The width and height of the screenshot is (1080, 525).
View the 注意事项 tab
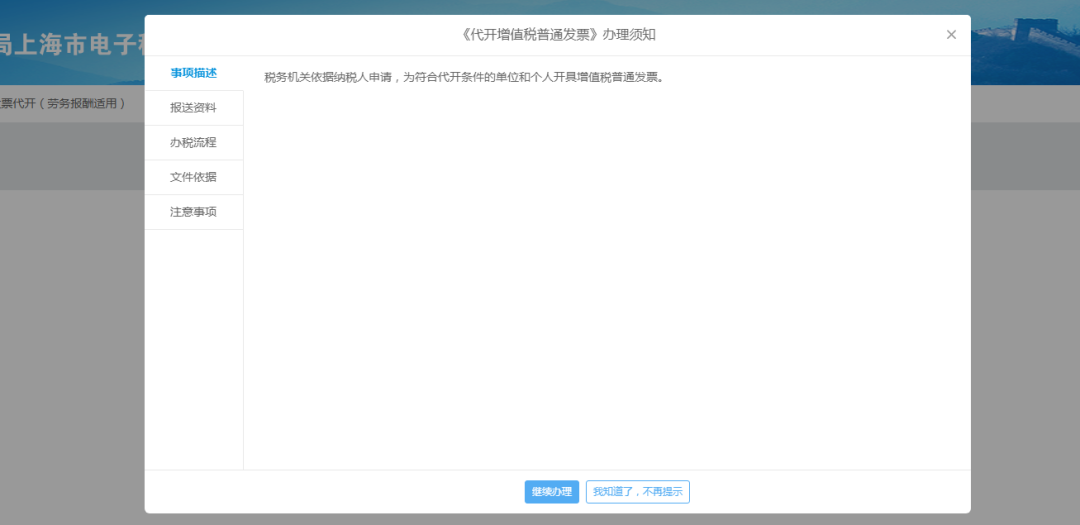pyautogui.click(x=194, y=212)
